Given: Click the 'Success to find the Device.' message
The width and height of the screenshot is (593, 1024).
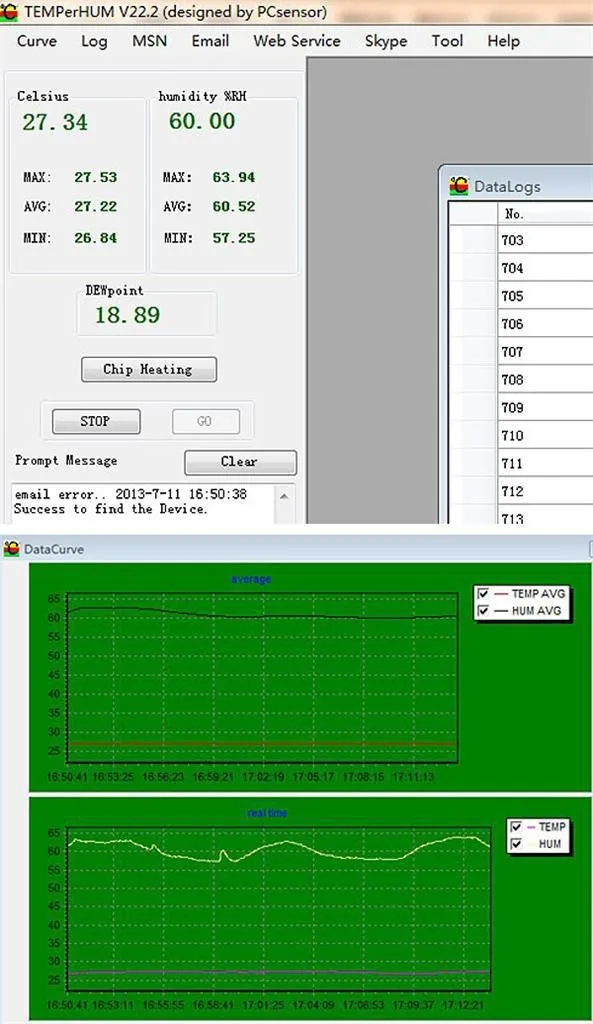Looking at the screenshot, I should coord(110,509).
